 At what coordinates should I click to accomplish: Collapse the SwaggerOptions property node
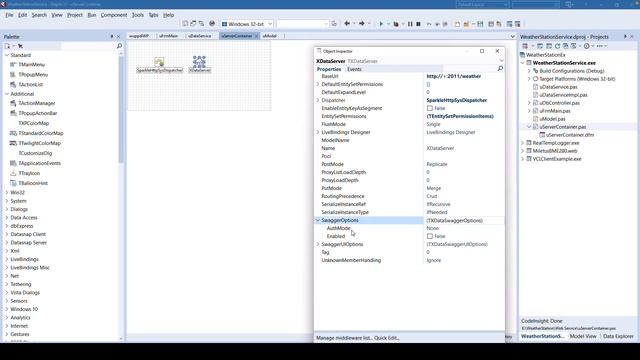click(x=318, y=220)
